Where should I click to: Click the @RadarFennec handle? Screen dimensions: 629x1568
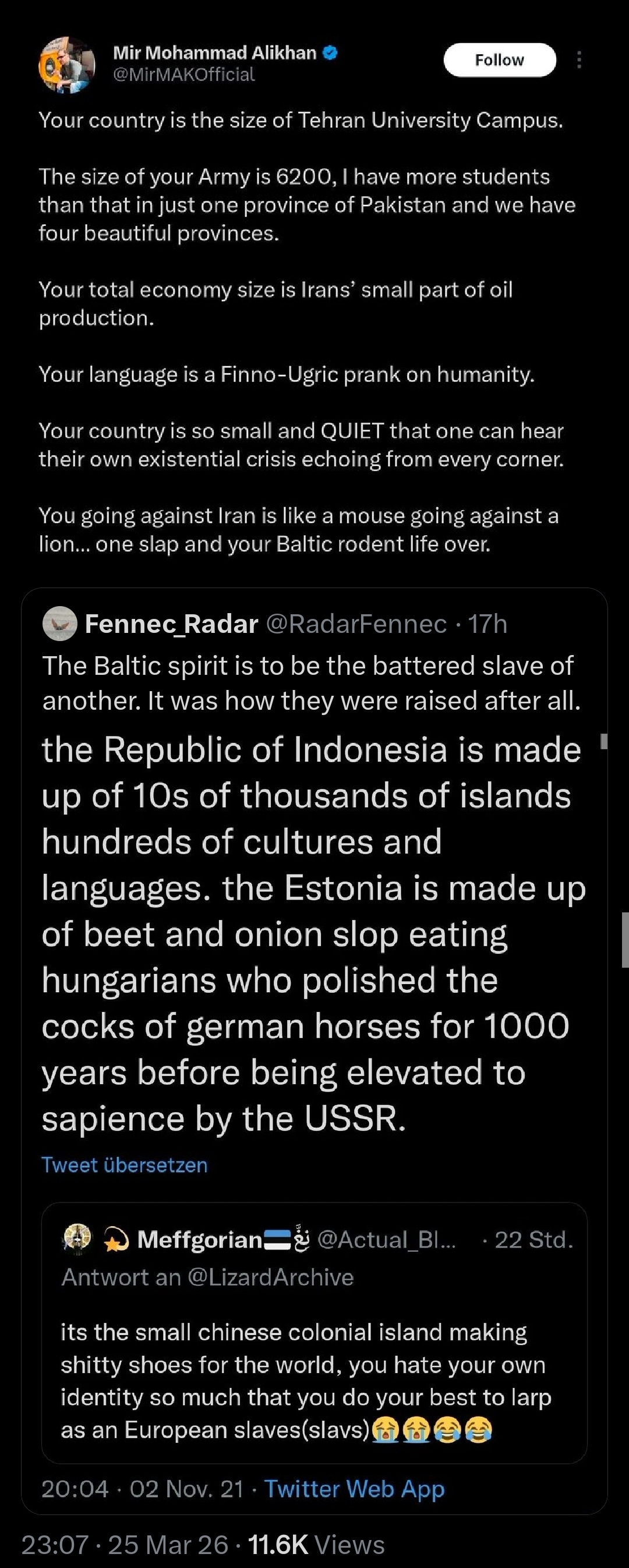(356, 624)
